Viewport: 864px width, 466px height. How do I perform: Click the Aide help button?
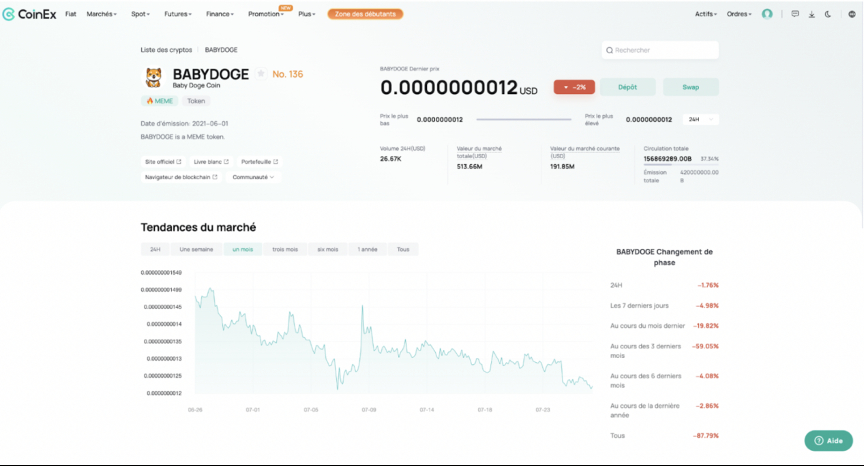(x=828, y=441)
